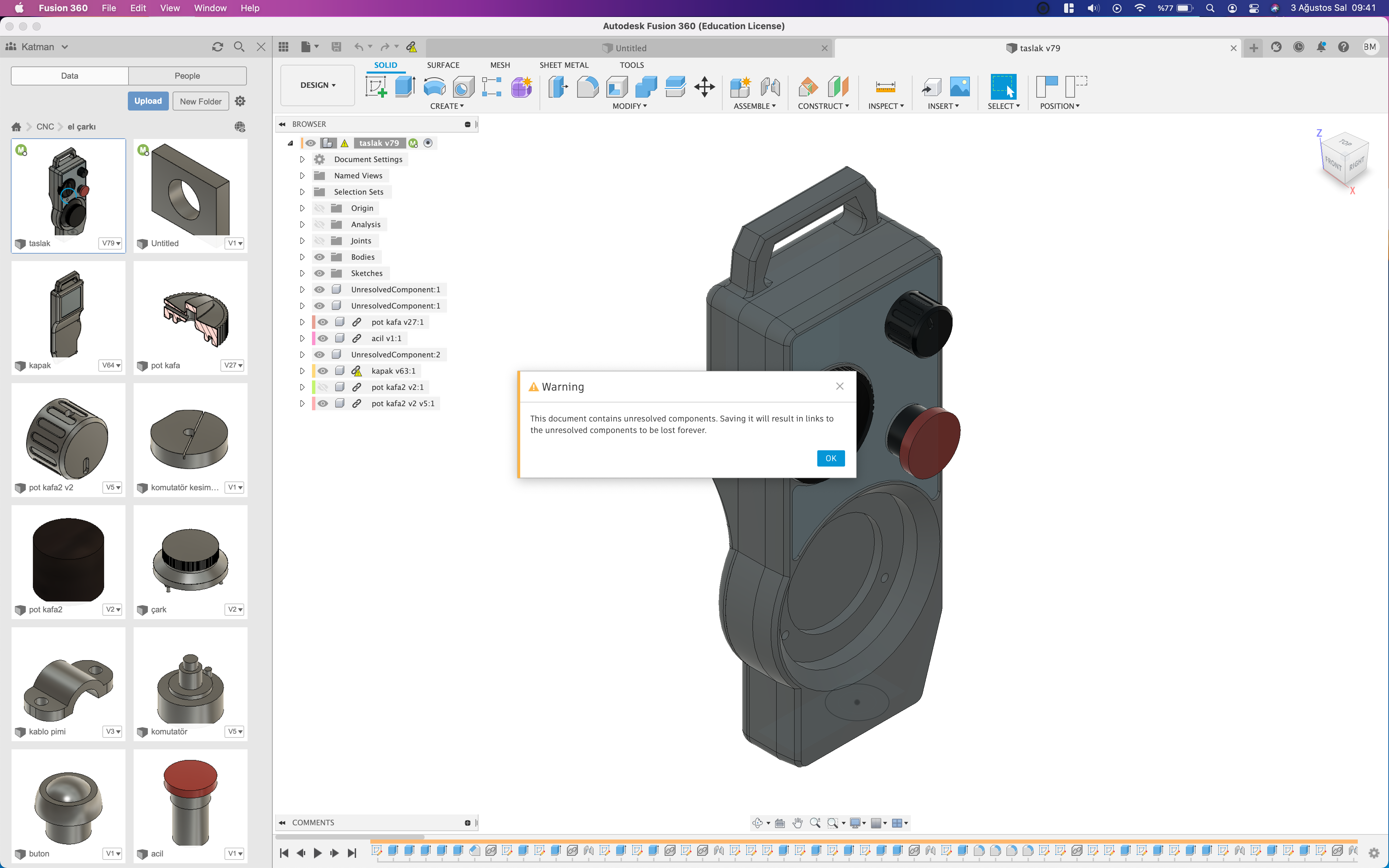This screenshot has width=1389, height=868.
Task: Hide the kapak v63:1 component
Action: (323, 371)
